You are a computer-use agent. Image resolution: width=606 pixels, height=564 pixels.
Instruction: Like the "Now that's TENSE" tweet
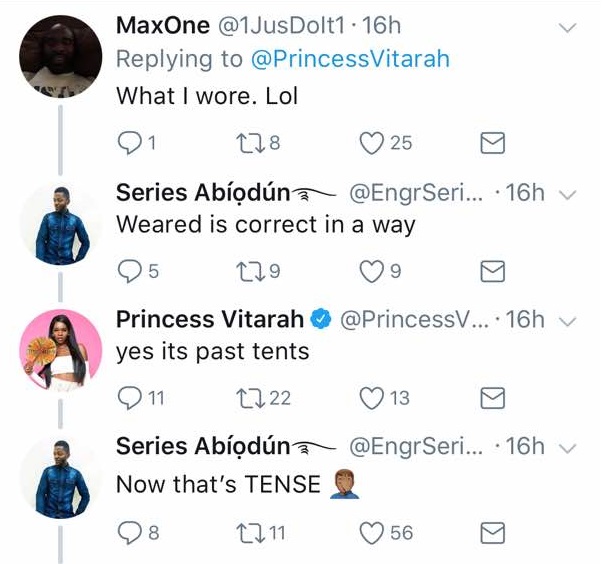[x=372, y=534]
